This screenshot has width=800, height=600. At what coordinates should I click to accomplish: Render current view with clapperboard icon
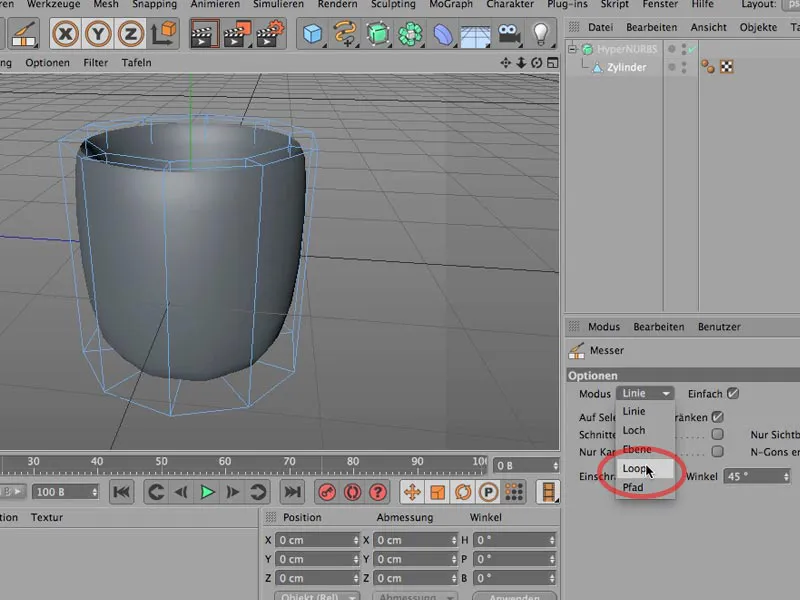205,34
